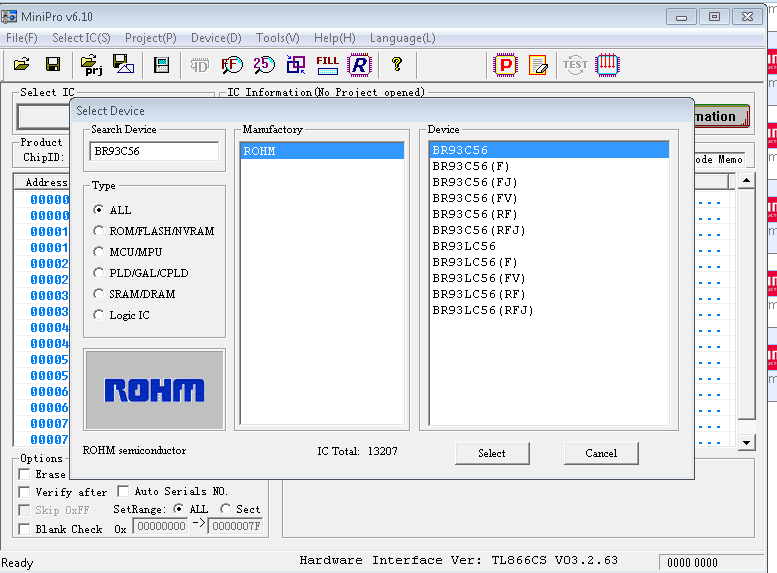Click the 25 flash detect icon

(264, 64)
